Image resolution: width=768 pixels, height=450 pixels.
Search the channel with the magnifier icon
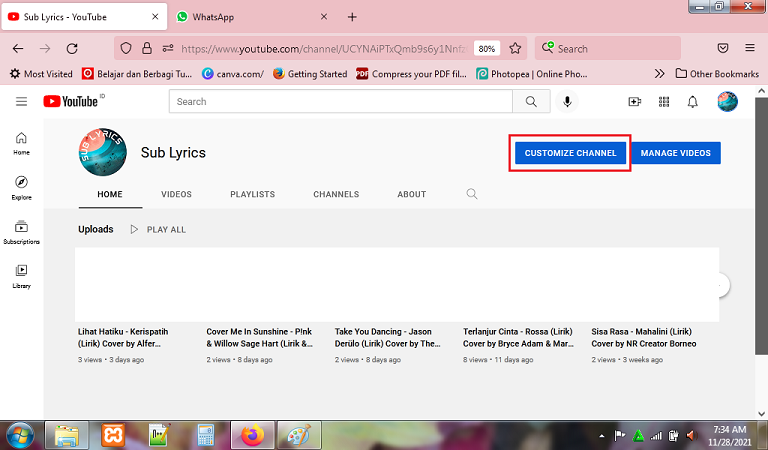472,194
